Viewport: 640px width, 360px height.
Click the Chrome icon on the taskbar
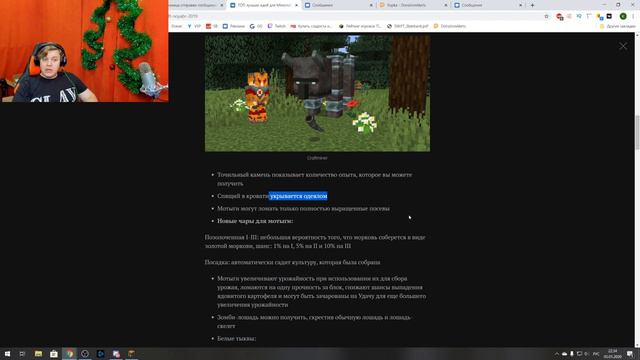[x=69, y=354]
